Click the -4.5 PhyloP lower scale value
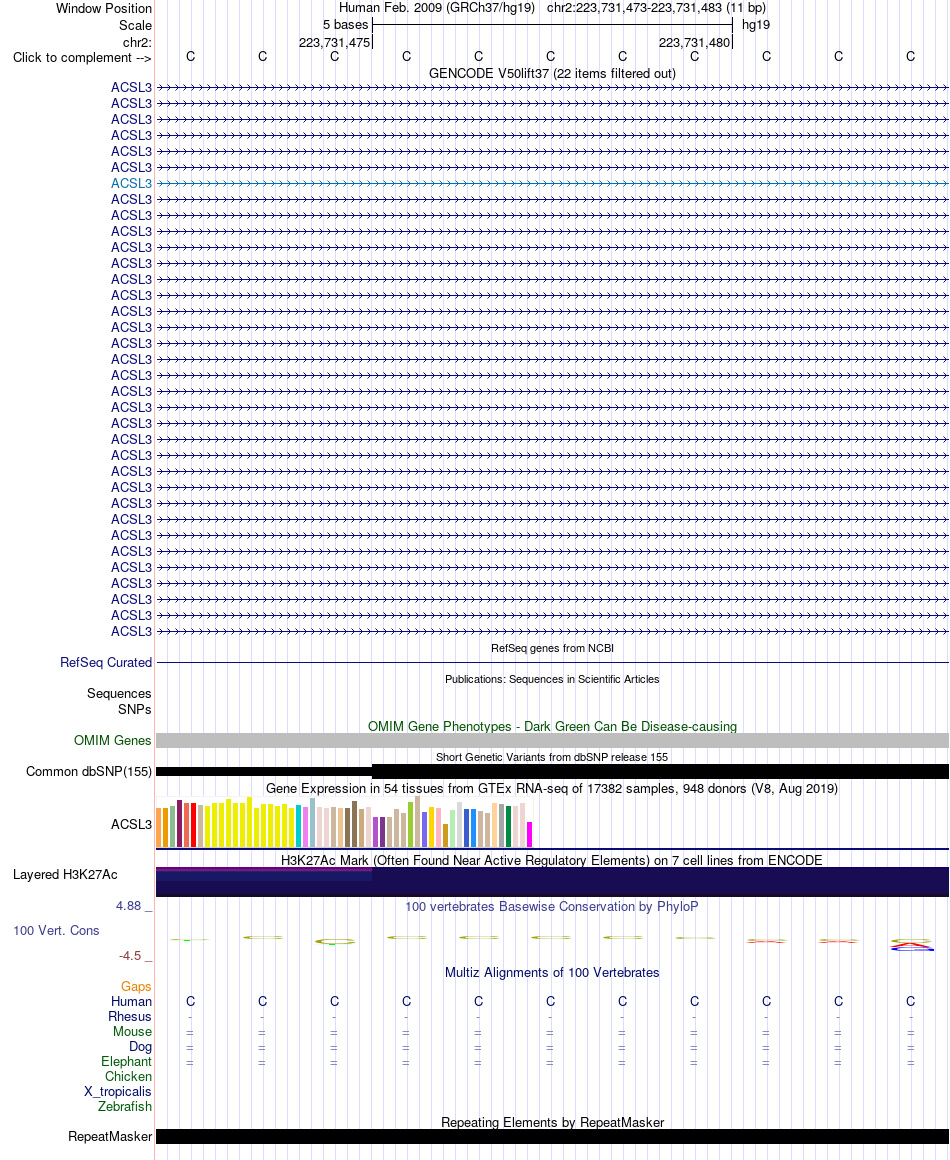Image resolution: width=950 pixels, height=1160 pixels. 130,956
